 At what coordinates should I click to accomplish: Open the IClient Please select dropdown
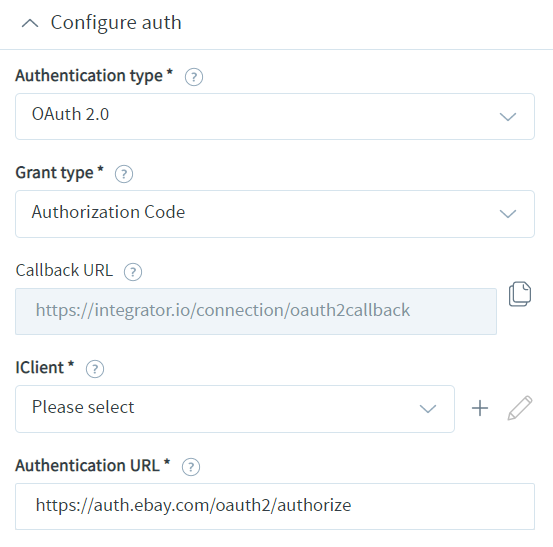pos(235,409)
